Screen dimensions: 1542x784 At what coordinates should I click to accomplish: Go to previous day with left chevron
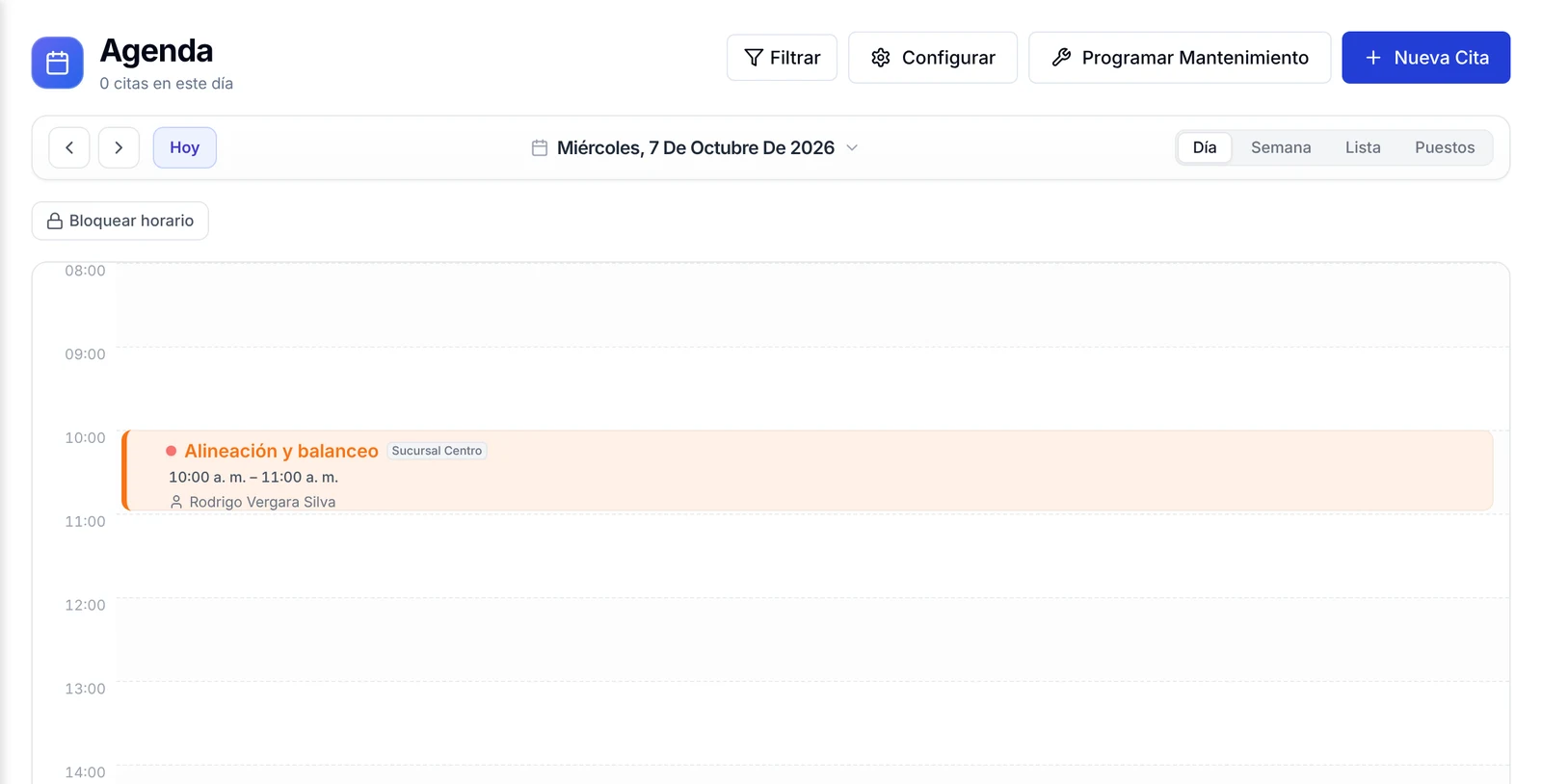point(69,147)
